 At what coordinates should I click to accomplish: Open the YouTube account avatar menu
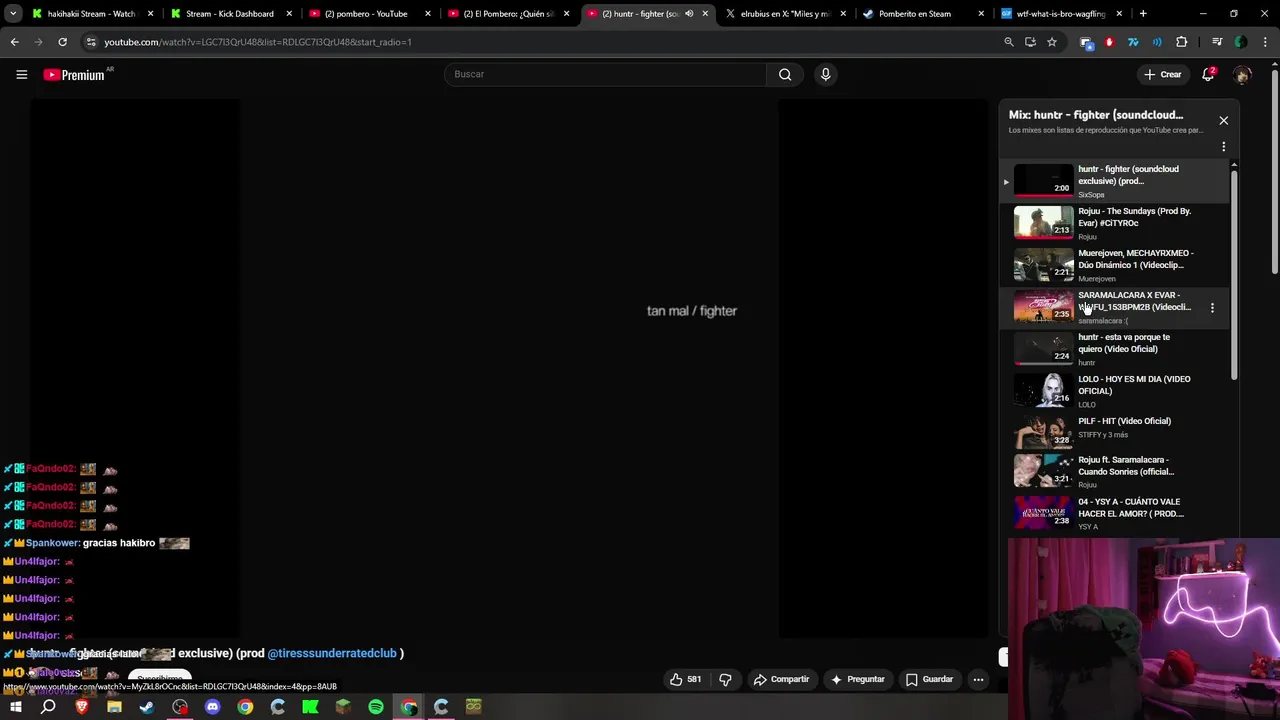click(1242, 74)
